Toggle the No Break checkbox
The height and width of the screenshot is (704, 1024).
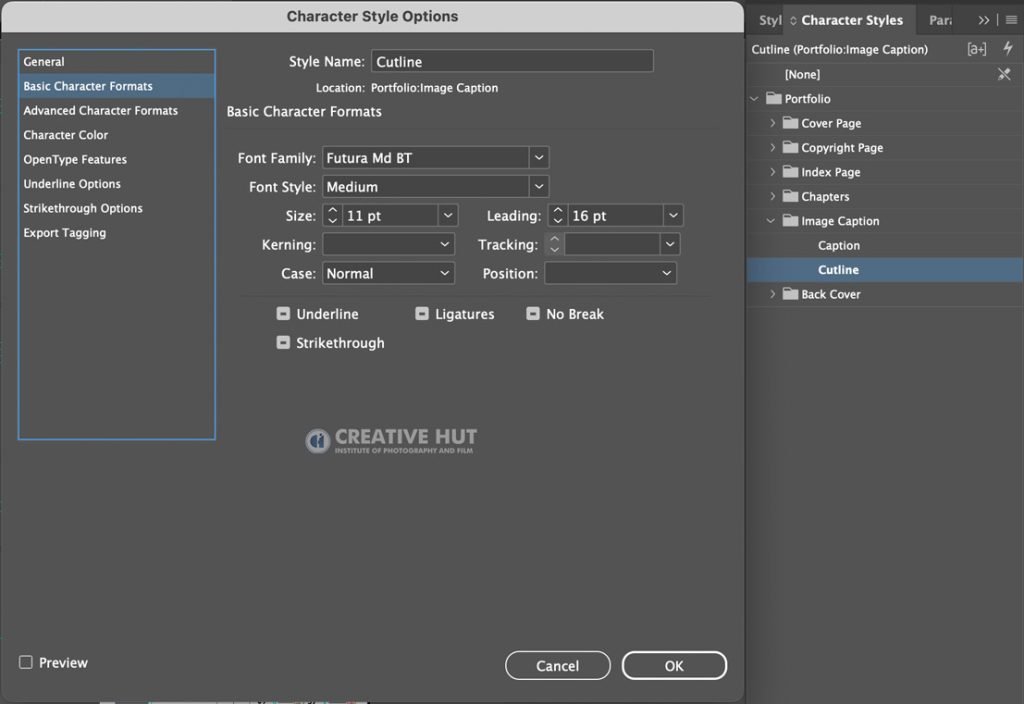533,313
